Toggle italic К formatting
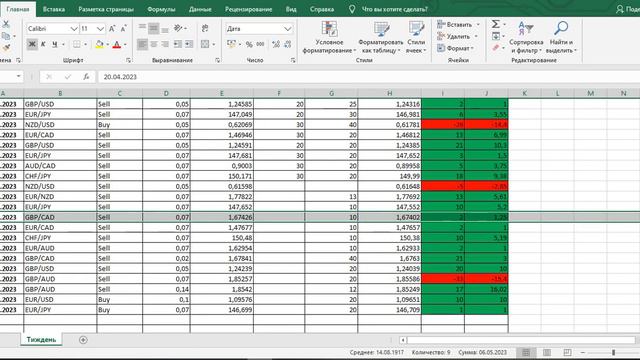This screenshot has width=640, height=360. pyautogui.click(x=43, y=44)
